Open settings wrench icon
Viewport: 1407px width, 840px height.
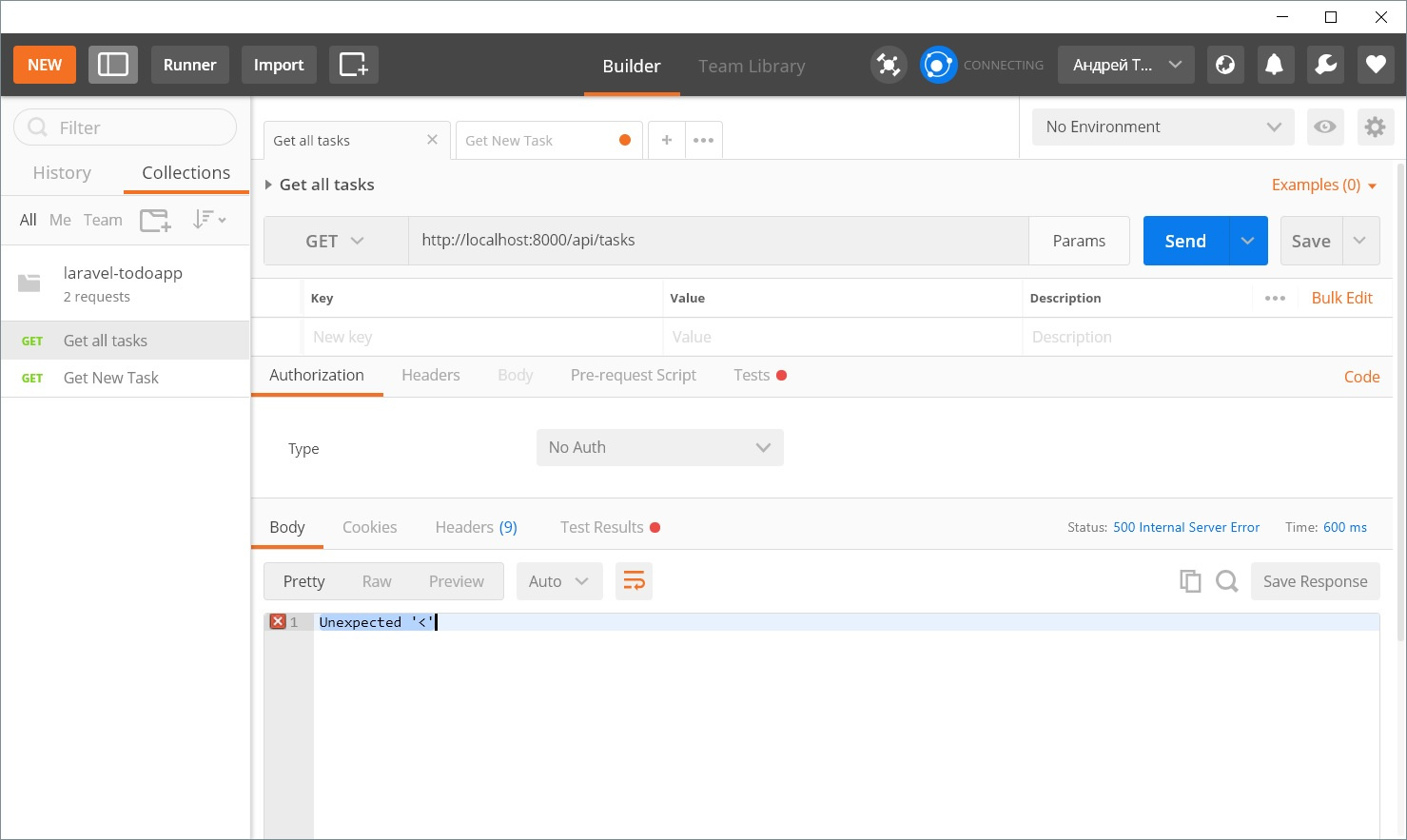coord(1325,65)
